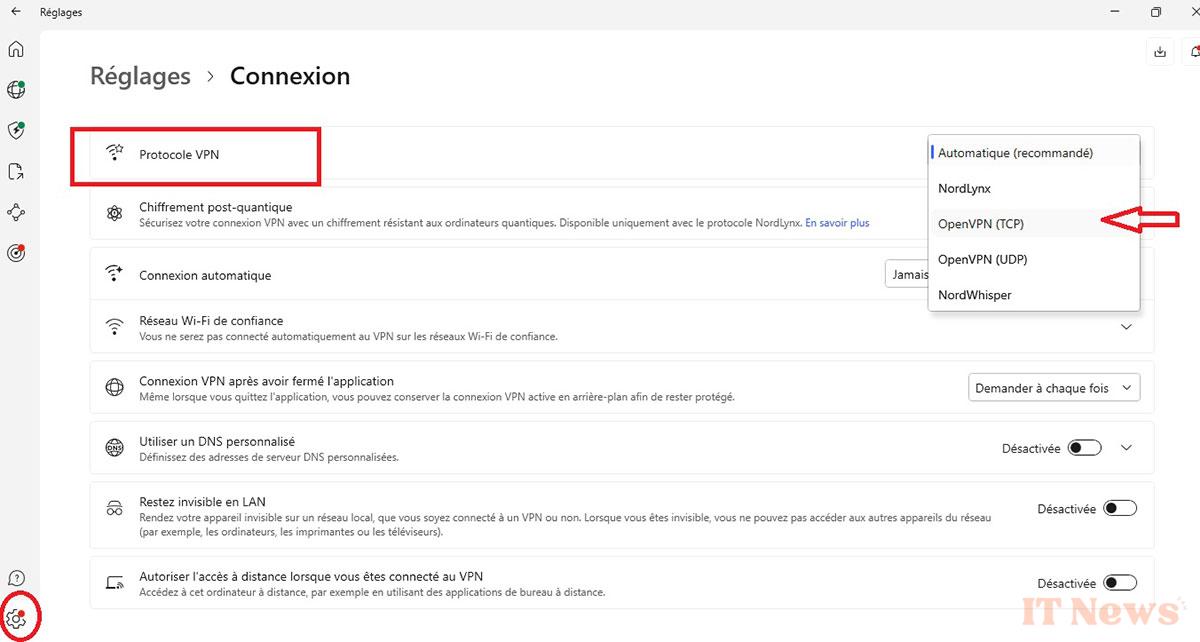Open the file sharing sidebar icon

coord(16,172)
